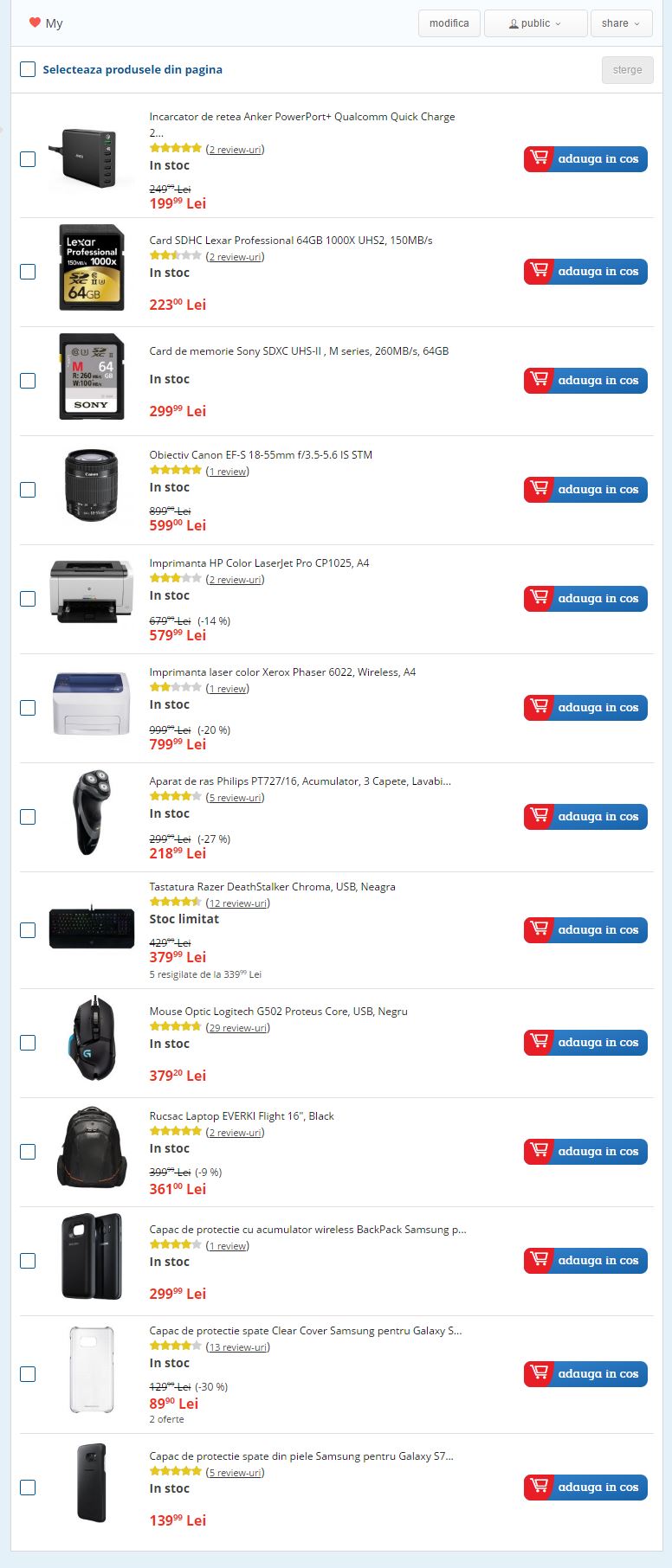Open Logitech G502 29 review-uri link
This screenshot has height=1568, width=672.
(x=238, y=1028)
